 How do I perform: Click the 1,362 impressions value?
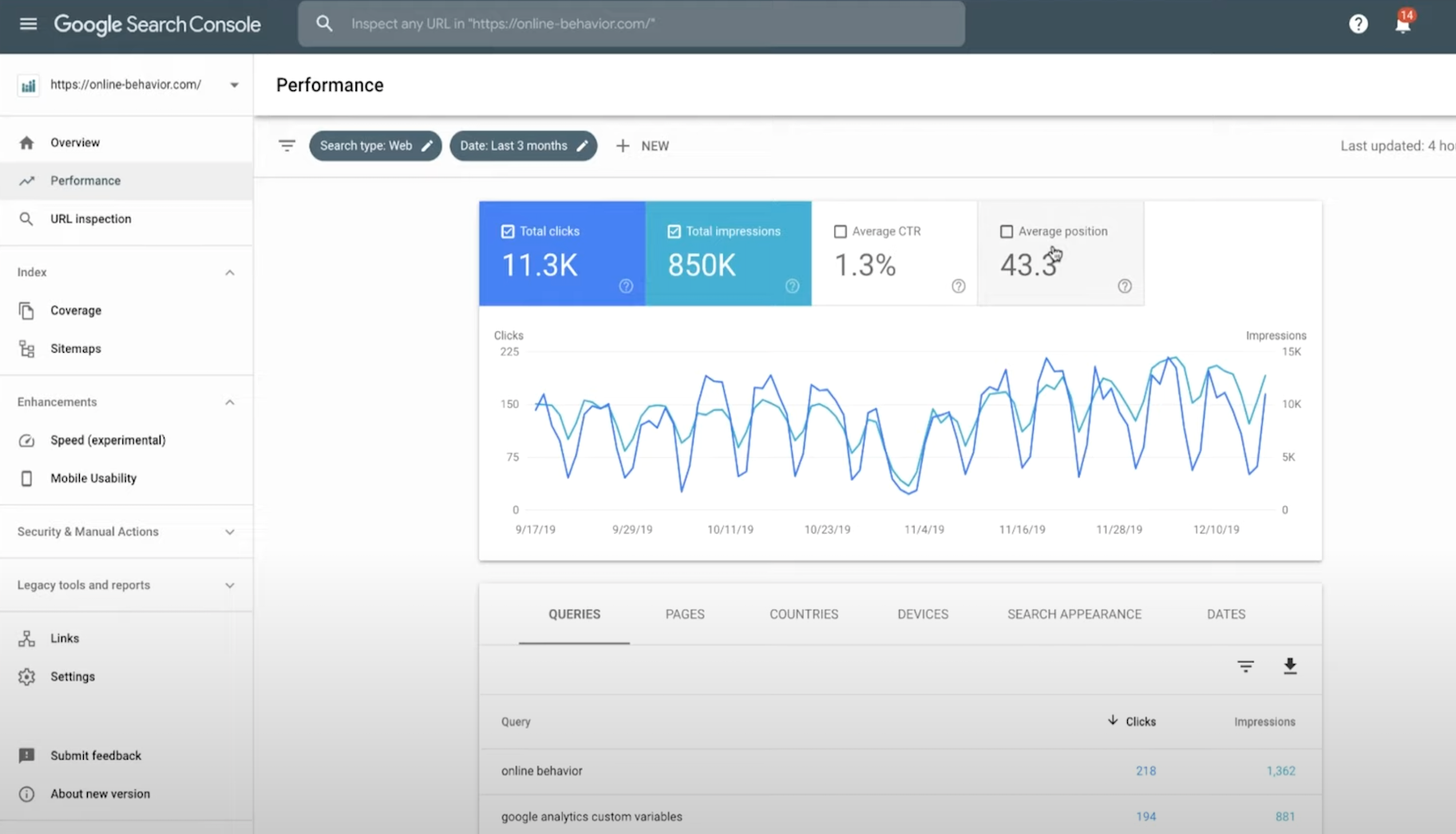1280,771
